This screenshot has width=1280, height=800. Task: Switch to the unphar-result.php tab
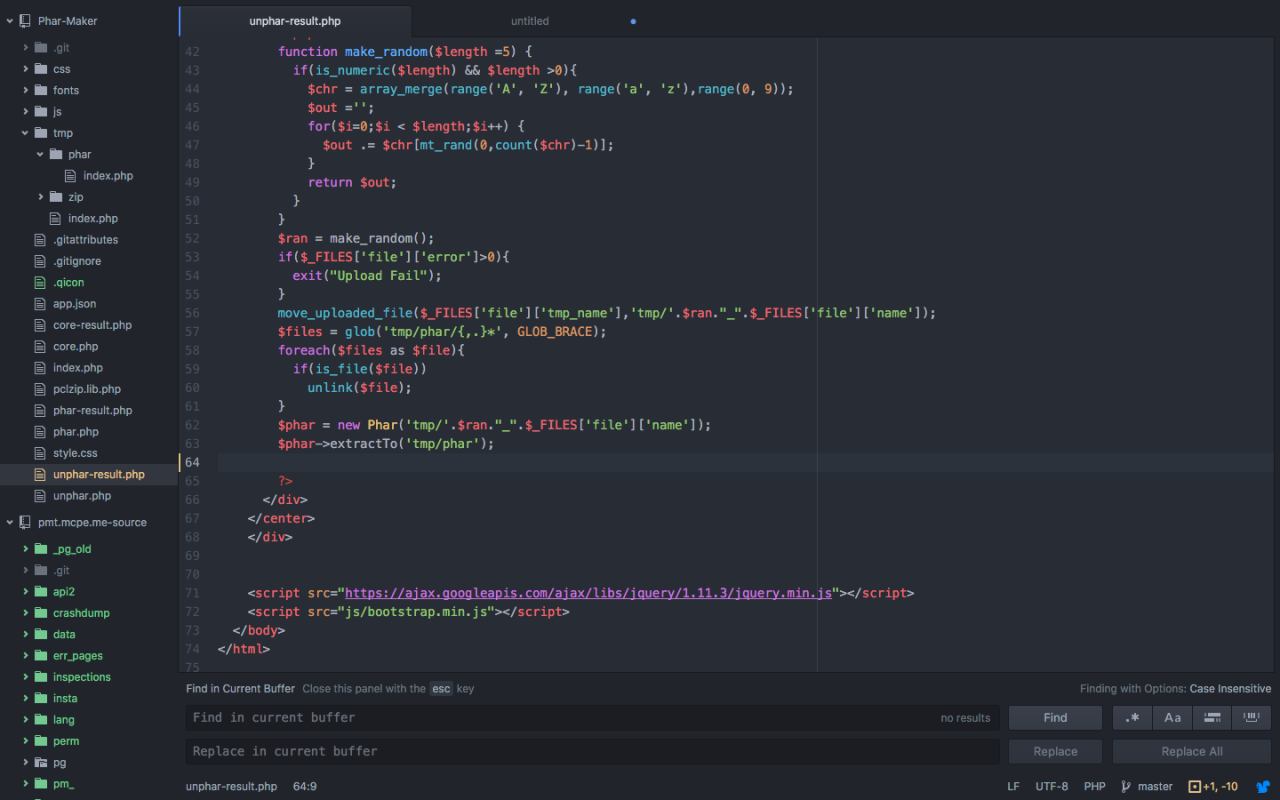pyautogui.click(x=295, y=21)
